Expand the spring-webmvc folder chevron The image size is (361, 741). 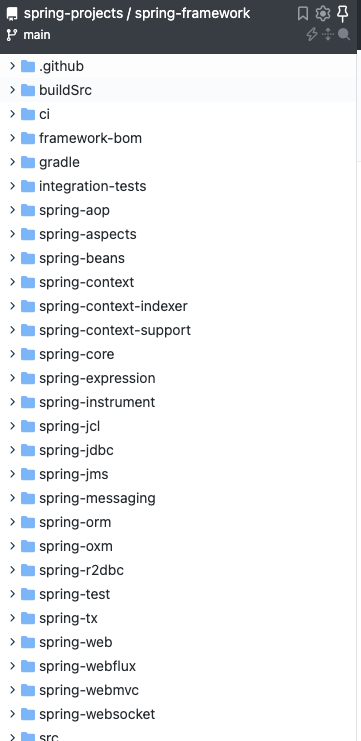tap(12, 690)
